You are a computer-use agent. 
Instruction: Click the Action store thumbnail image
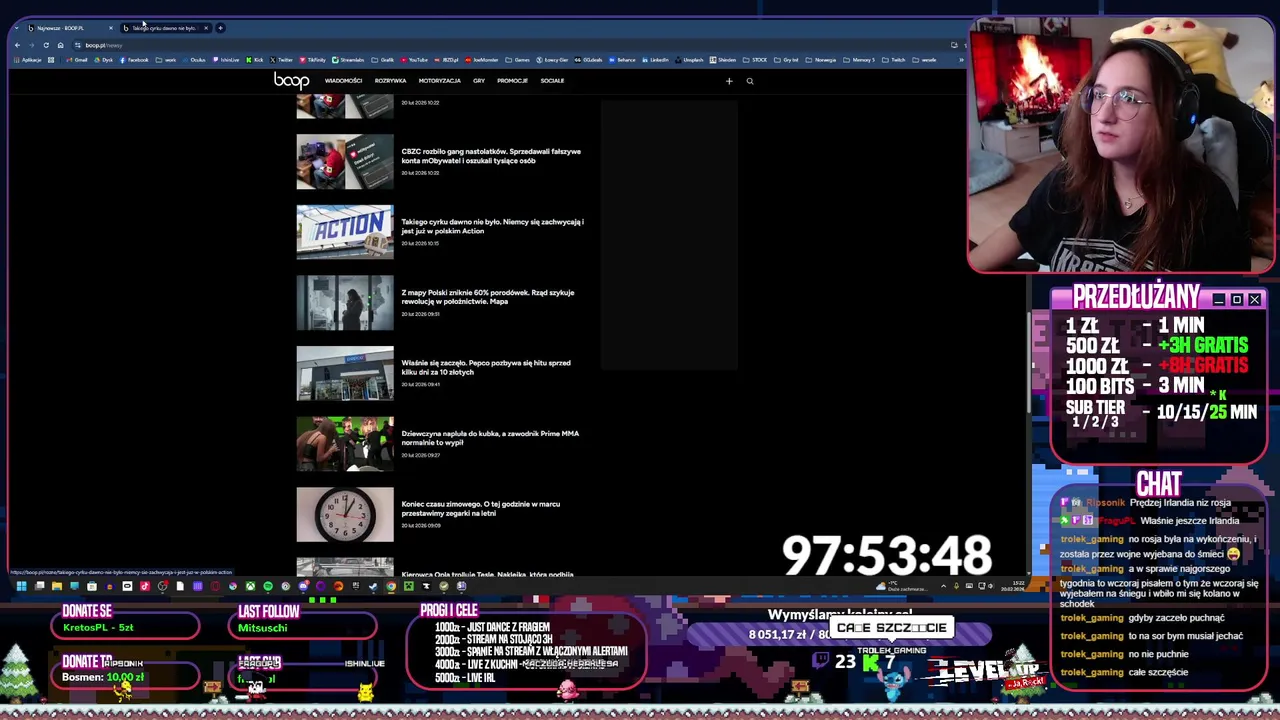[345, 232]
